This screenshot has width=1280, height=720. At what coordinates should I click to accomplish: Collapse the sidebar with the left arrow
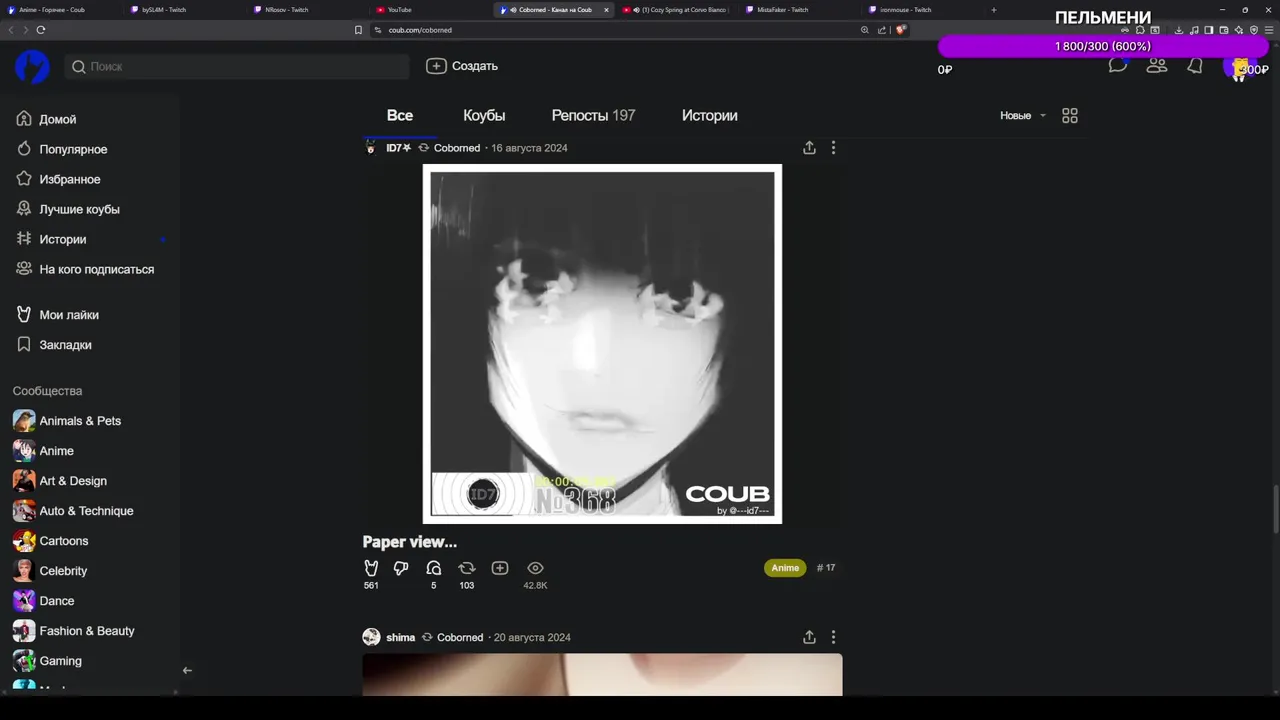(x=187, y=670)
